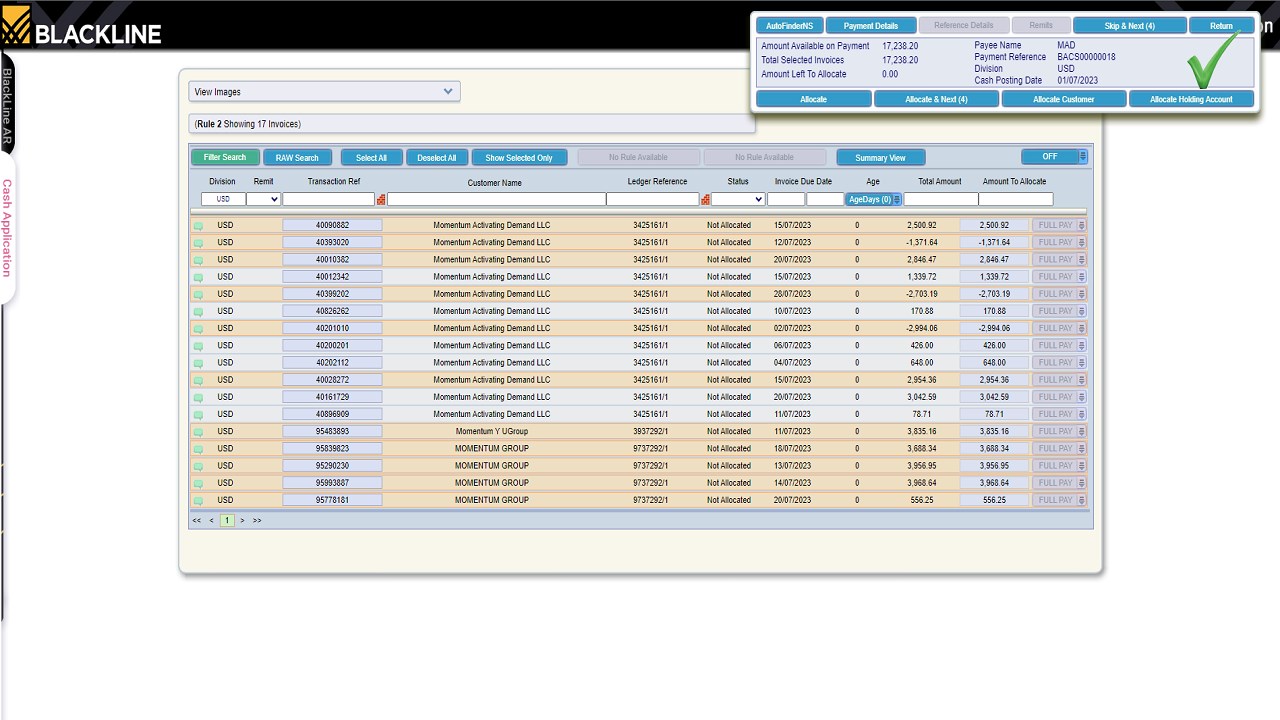Viewport: 1280px width, 720px height.
Task: Click the Select All button
Action: coord(371,157)
